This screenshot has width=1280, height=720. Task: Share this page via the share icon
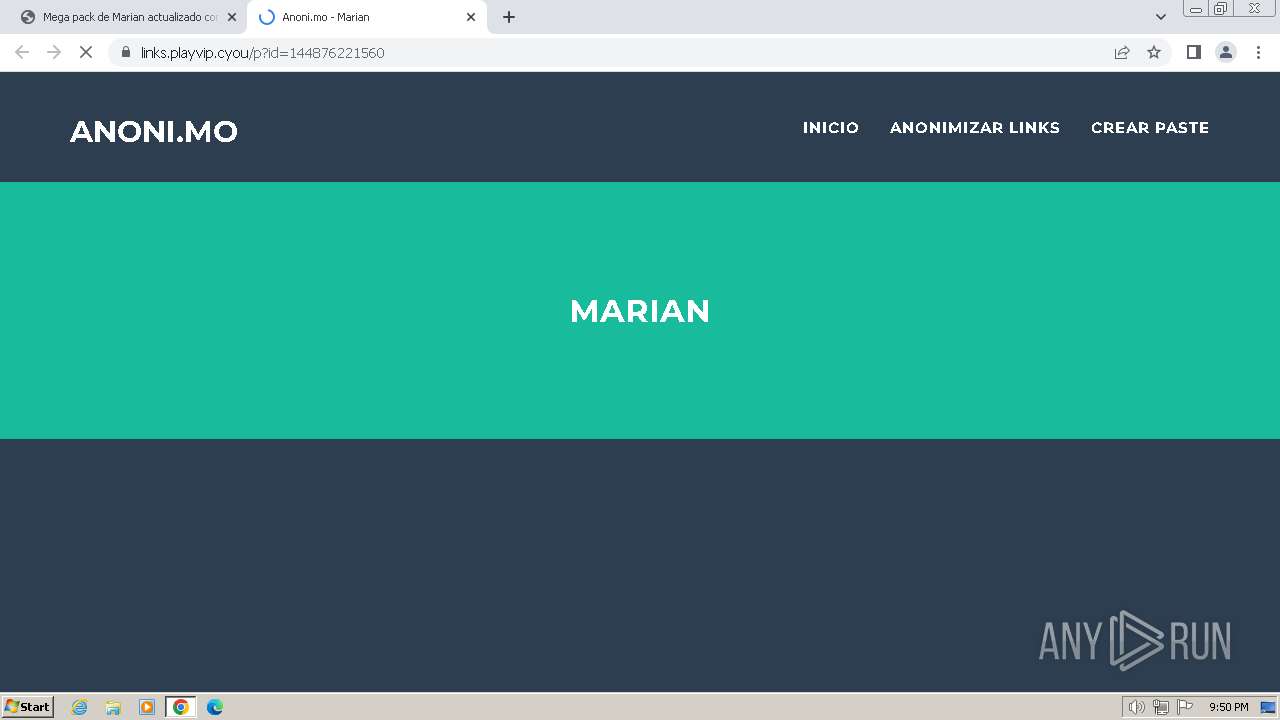tap(1122, 52)
